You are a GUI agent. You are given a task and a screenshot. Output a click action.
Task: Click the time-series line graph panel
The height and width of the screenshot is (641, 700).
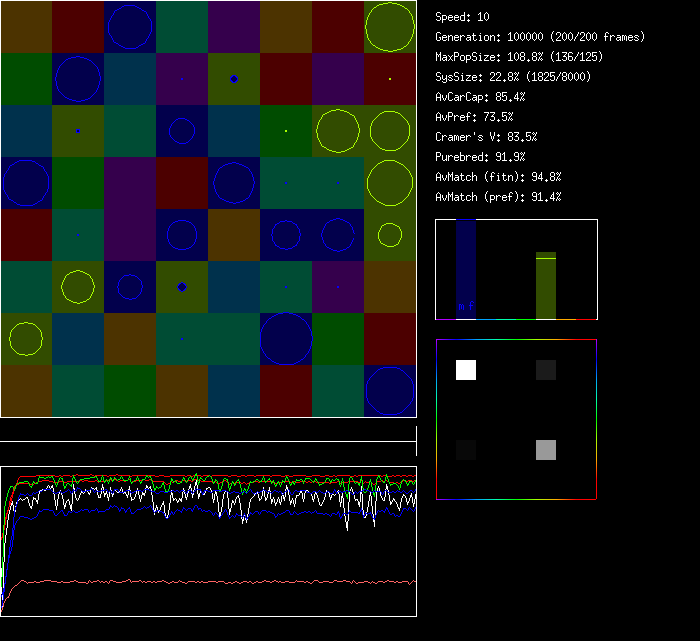pos(208,541)
